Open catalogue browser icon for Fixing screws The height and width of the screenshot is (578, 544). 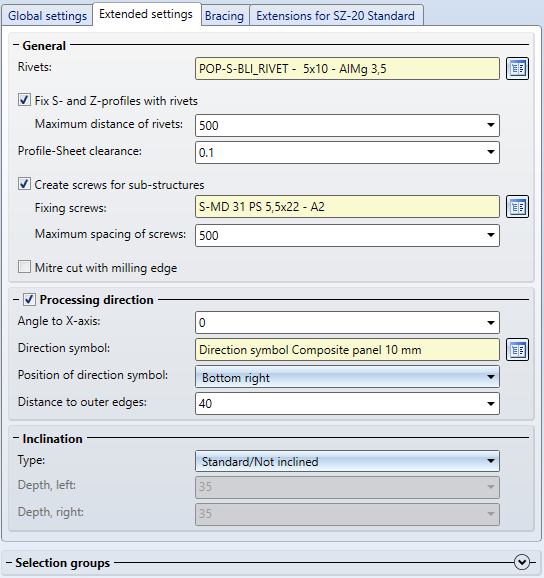click(x=517, y=207)
